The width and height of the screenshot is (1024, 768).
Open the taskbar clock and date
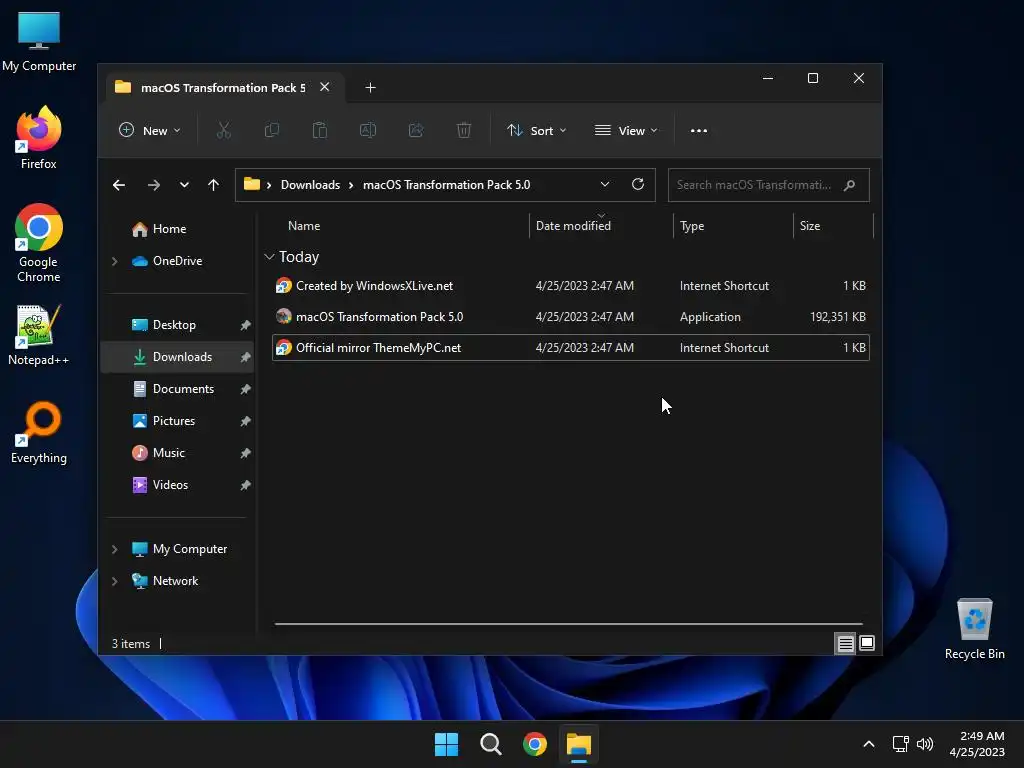[978, 744]
